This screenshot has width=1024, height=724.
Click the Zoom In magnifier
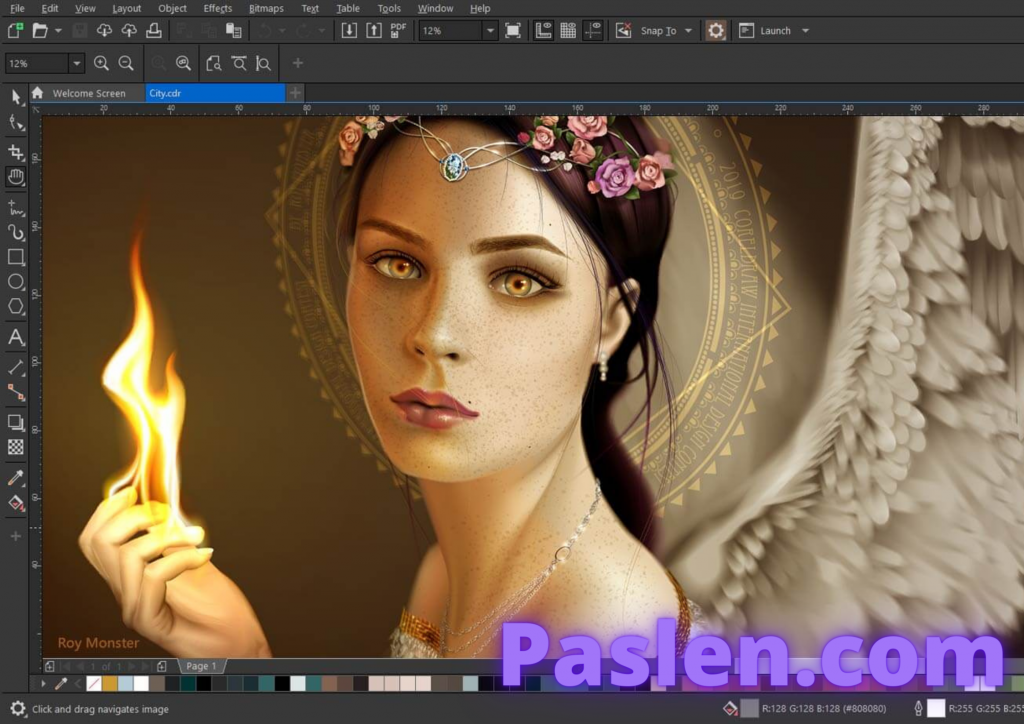click(101, 63)
